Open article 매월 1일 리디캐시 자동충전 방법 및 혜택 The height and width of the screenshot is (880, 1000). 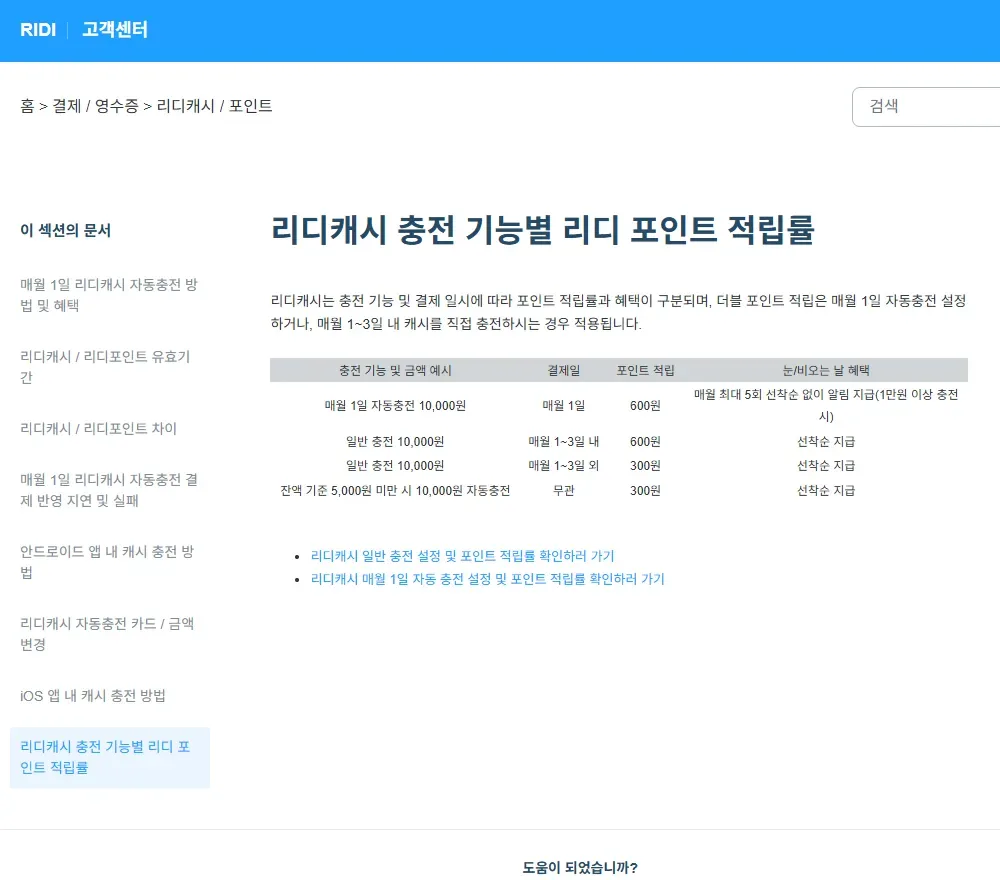coord(109,295)
